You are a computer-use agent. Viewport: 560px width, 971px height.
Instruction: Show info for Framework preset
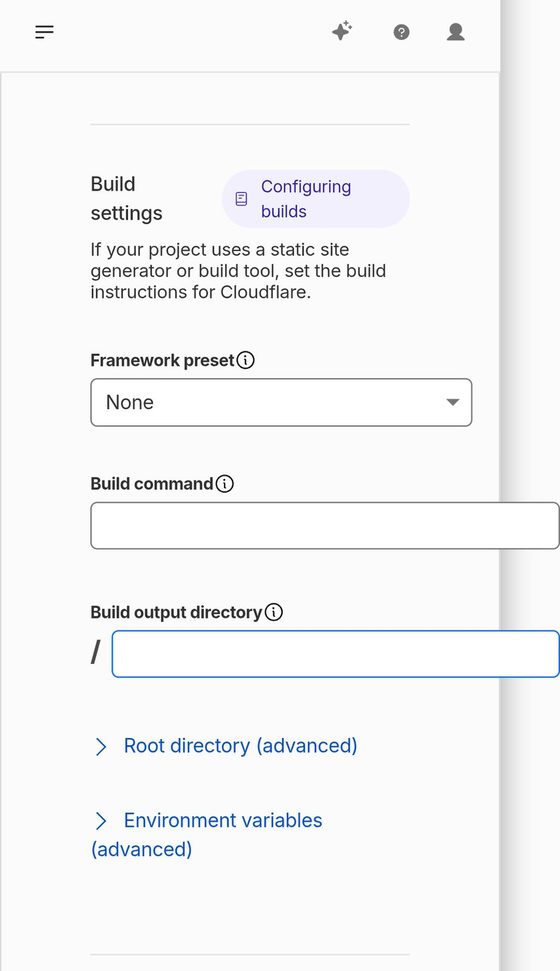coord(246,360)
